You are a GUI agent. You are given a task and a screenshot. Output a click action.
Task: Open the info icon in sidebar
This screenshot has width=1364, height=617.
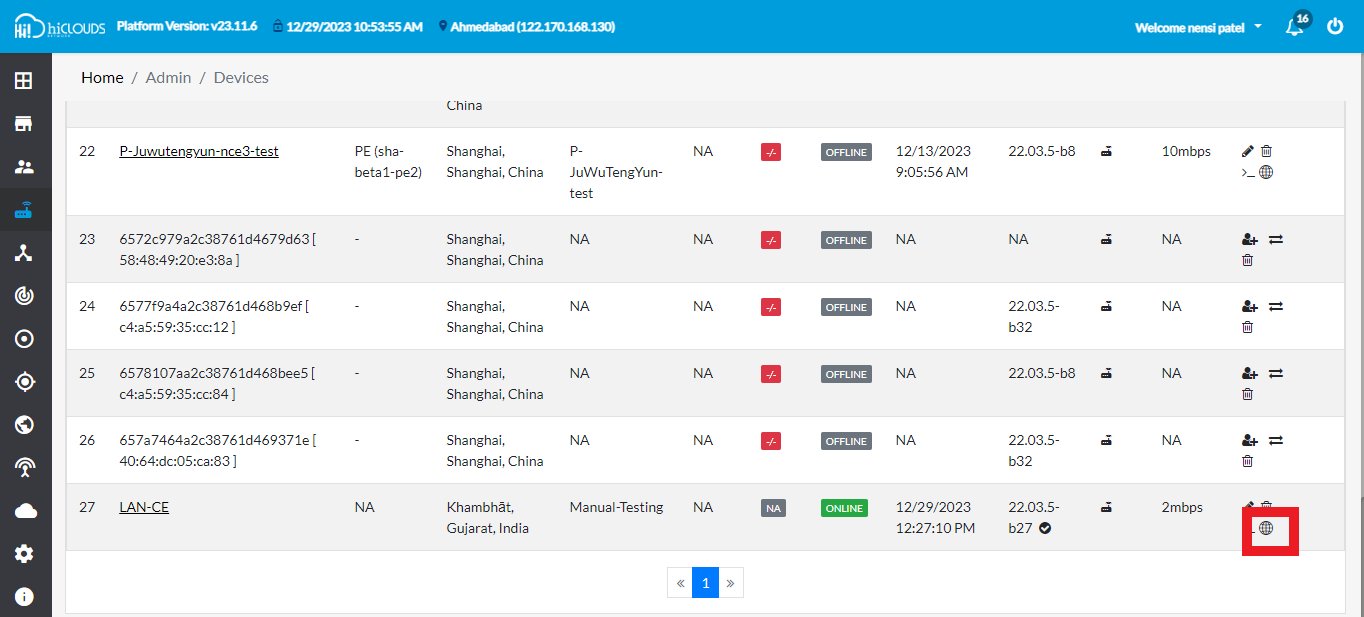click(24, 597)
